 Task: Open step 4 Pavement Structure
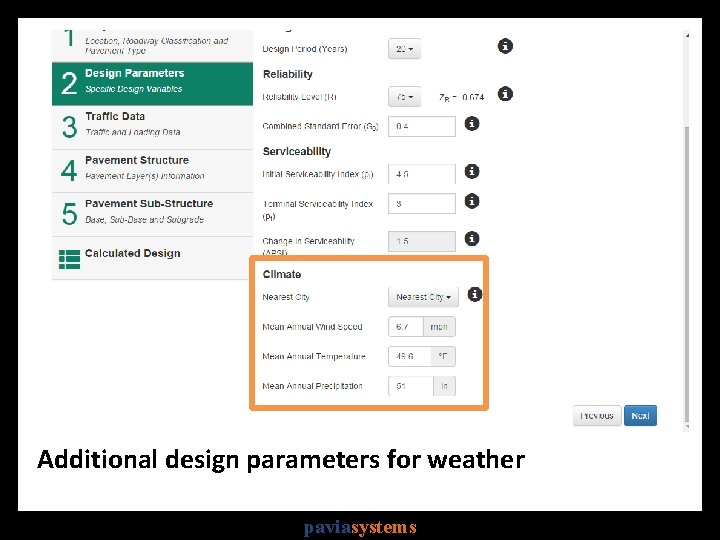pos(152,171)
